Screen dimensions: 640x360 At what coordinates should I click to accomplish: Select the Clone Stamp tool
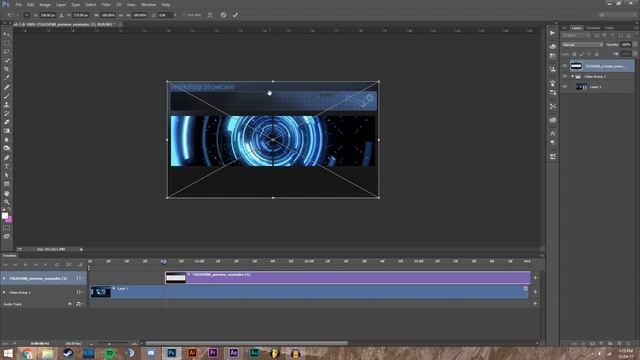[x=7, y=104]
